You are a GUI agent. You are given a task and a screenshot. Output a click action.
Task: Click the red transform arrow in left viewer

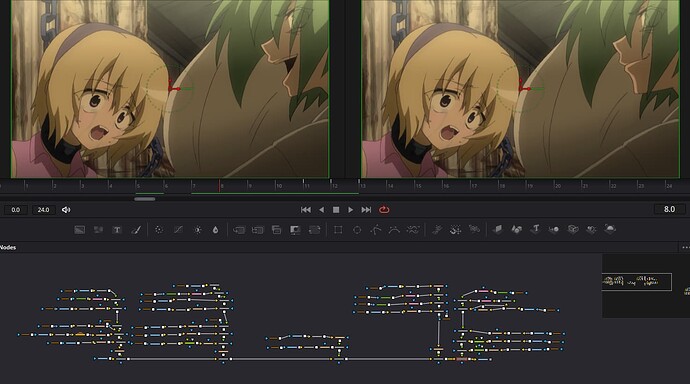click(174, 88)
